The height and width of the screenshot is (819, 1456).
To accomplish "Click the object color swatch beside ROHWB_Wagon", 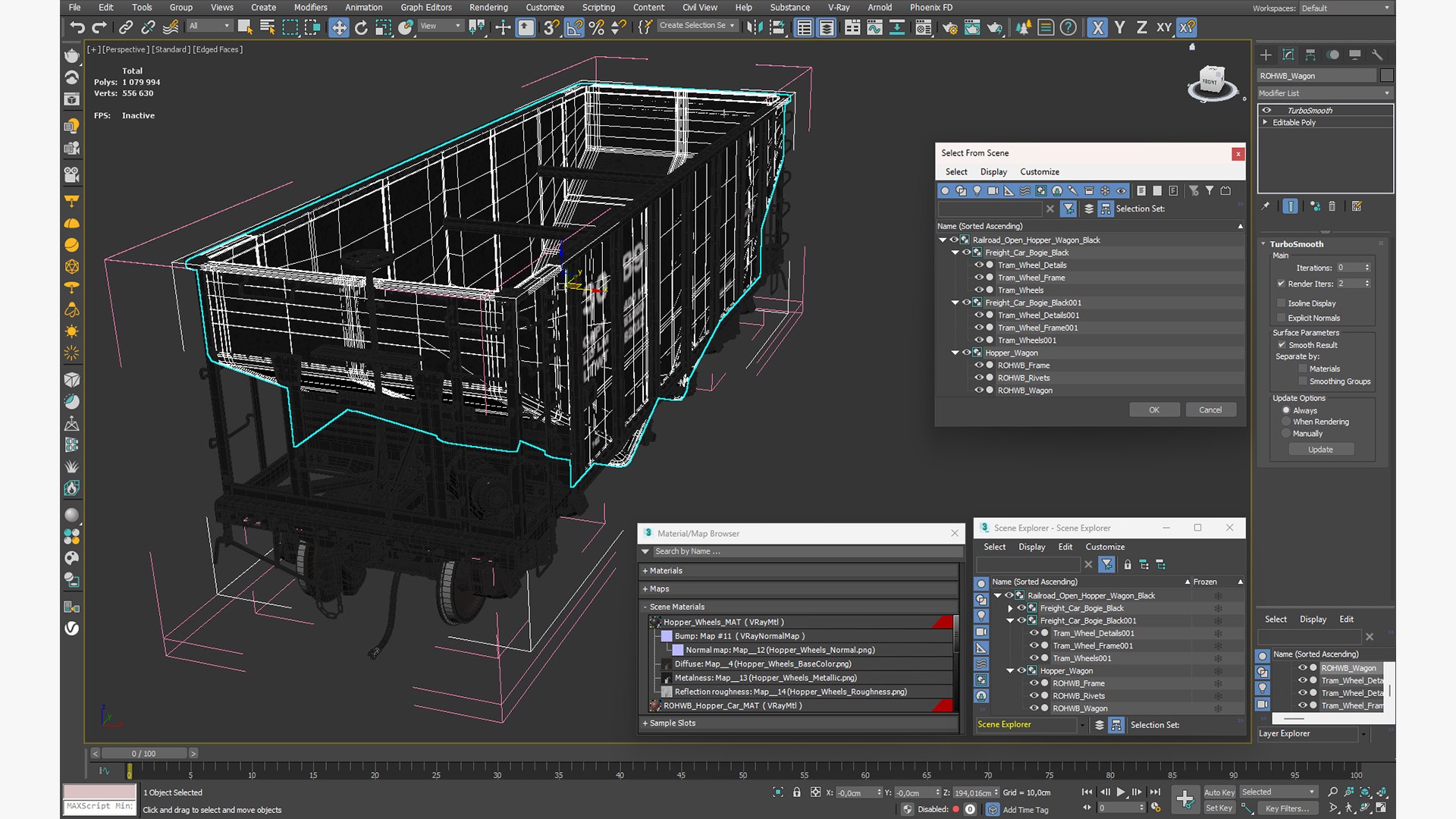I will tap(1387, 76).
